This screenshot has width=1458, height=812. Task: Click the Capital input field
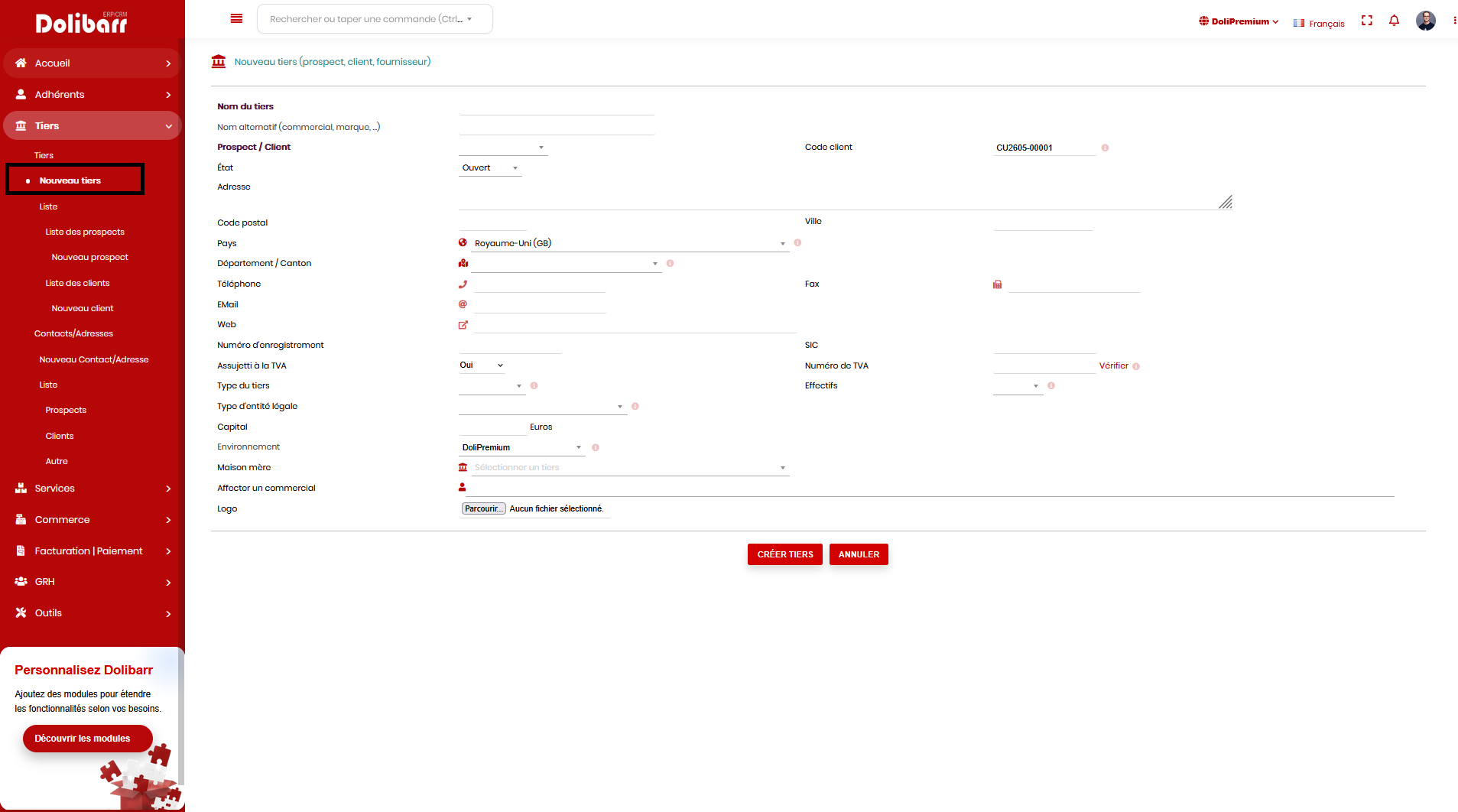(x=492, y=427)
